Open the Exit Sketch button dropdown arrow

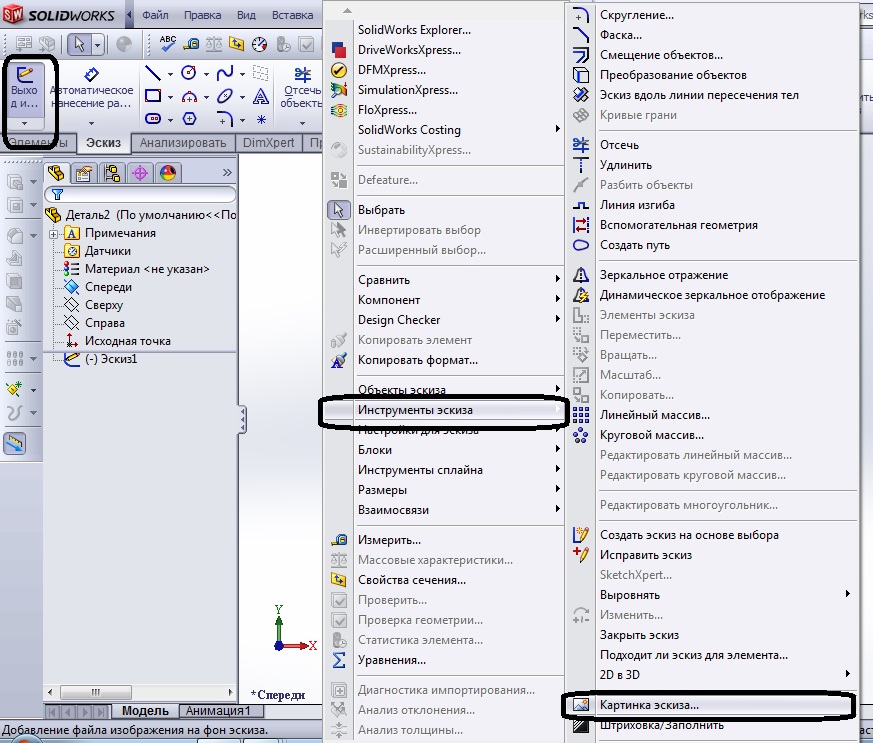pos(24,123)
